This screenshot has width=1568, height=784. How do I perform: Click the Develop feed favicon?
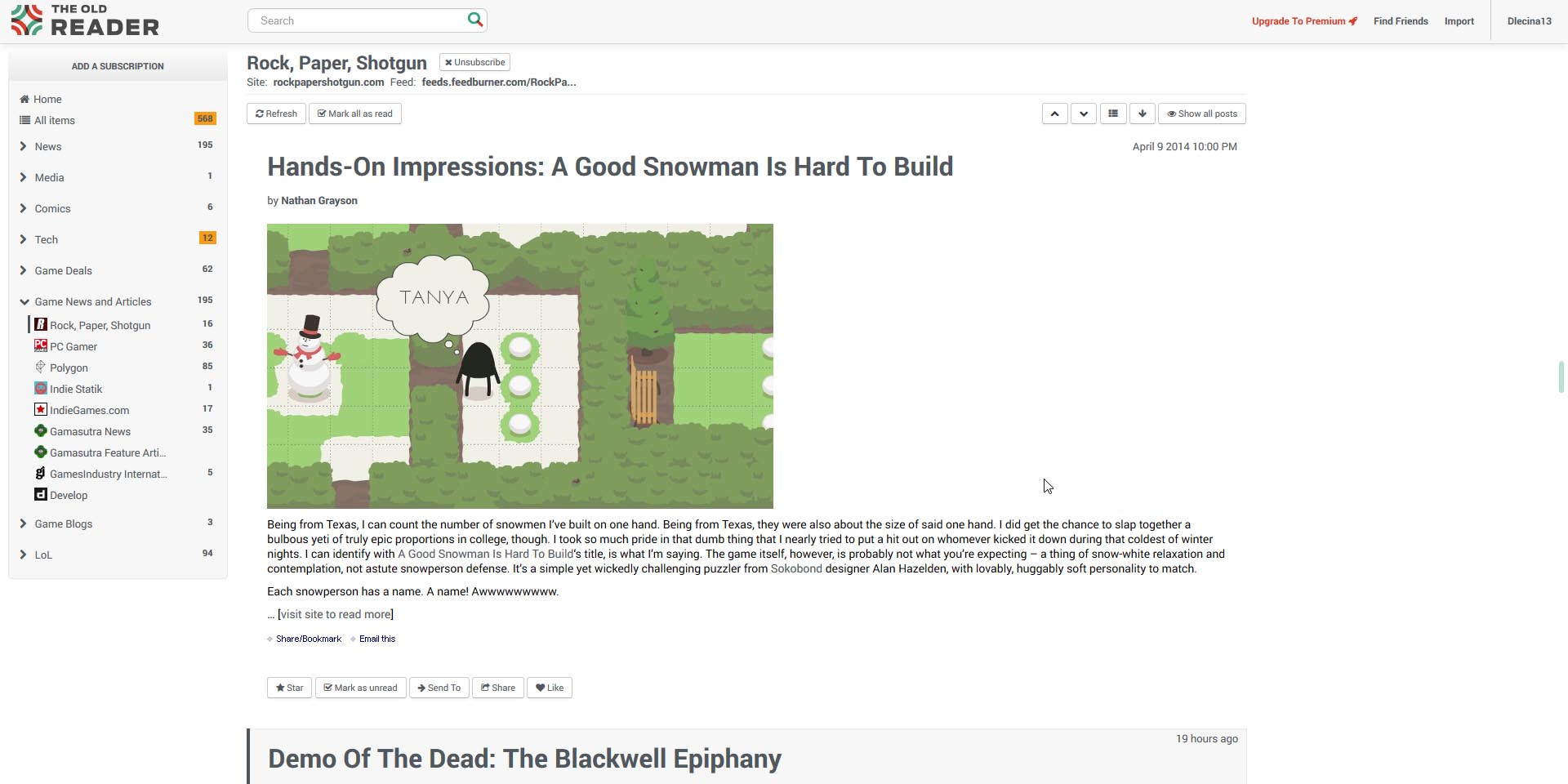(x=41, y=494)
